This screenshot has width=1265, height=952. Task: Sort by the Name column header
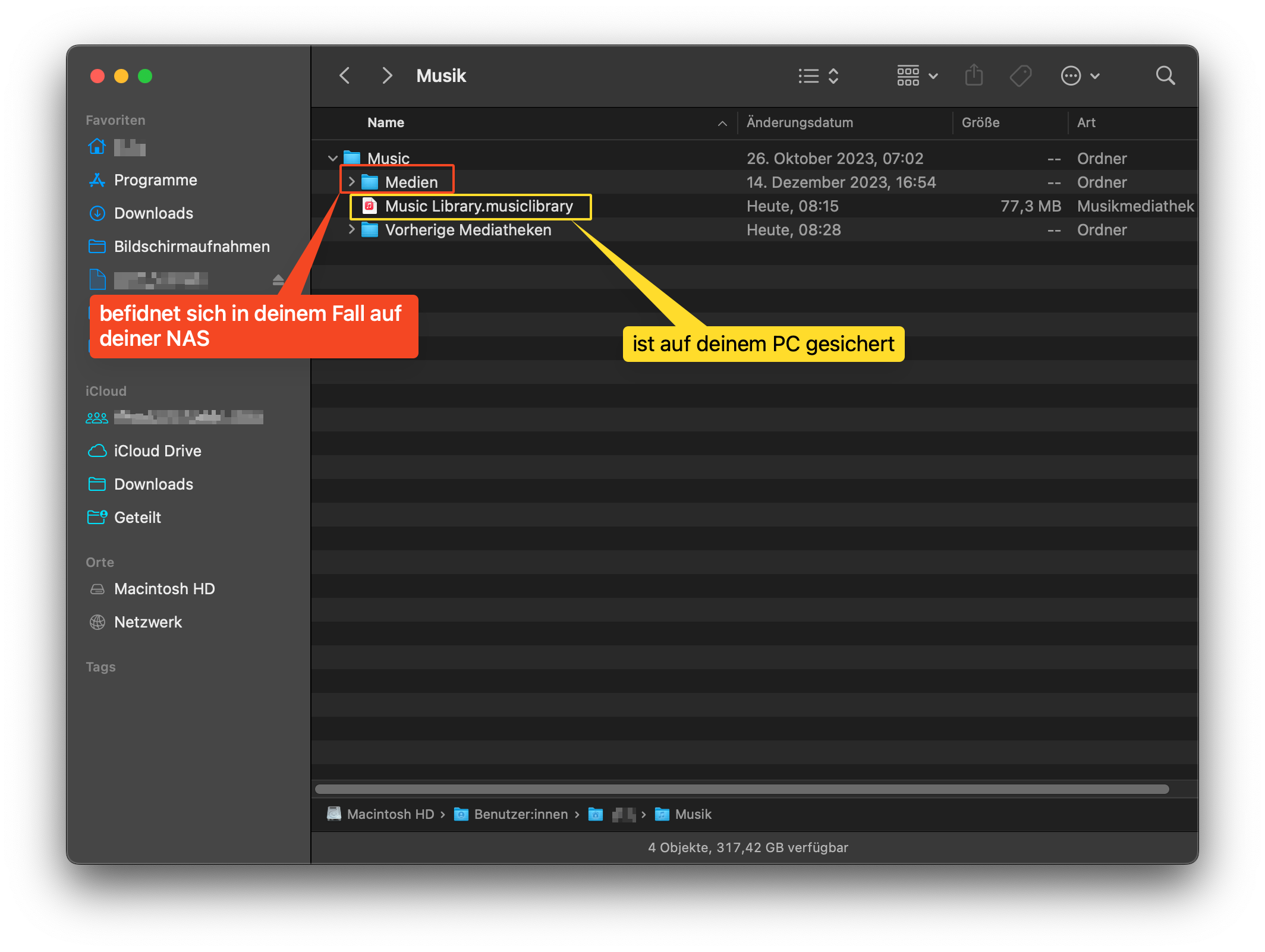point(386,122)
